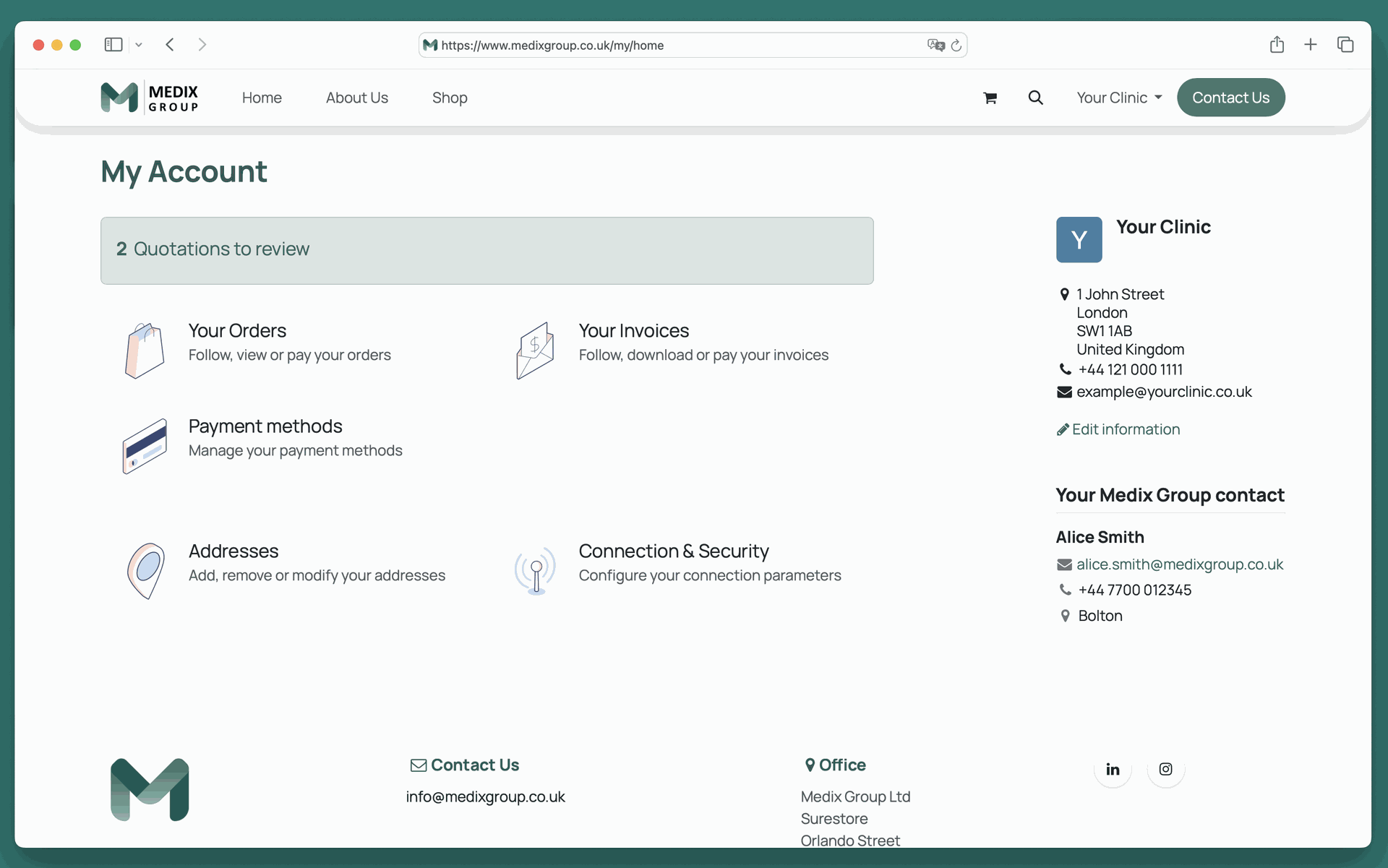Image resolution: width=1388 pixels, height=868 pixels.
Task: Email alice.smith@medixgroup.co.uk link
Action: click(x=1179, y=564)
